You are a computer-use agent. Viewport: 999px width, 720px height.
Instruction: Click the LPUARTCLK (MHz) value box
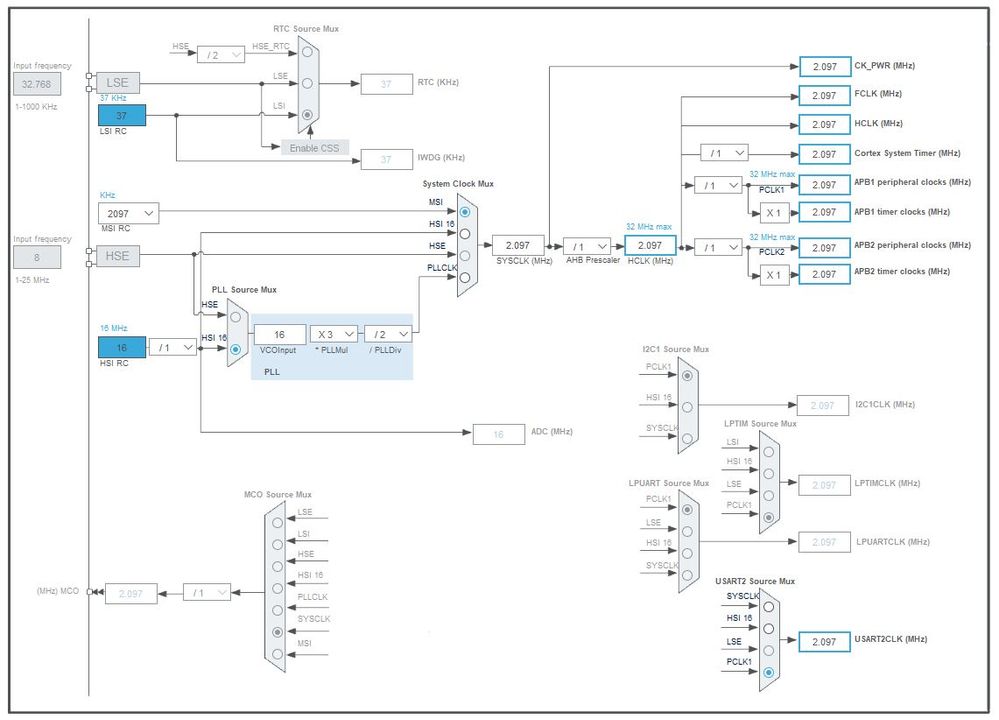(824, 542)
